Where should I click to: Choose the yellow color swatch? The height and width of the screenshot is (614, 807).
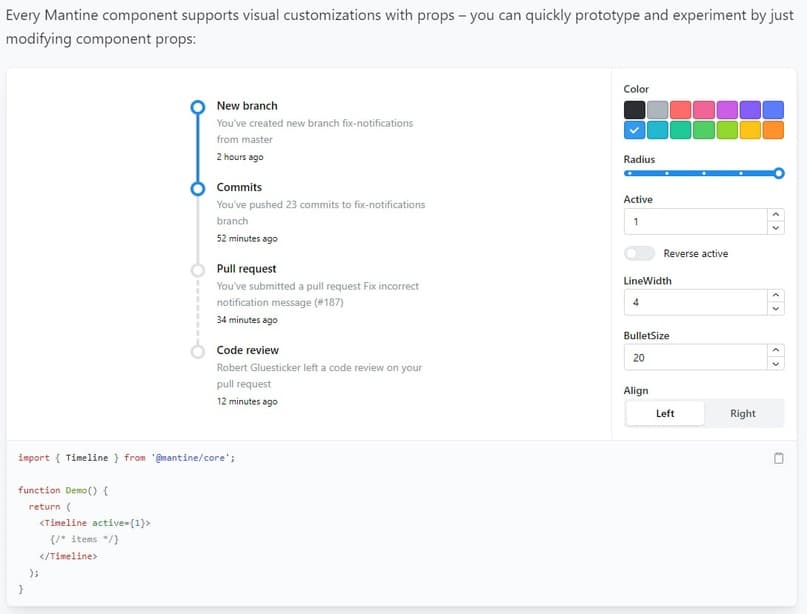click(x=750, y=130)
